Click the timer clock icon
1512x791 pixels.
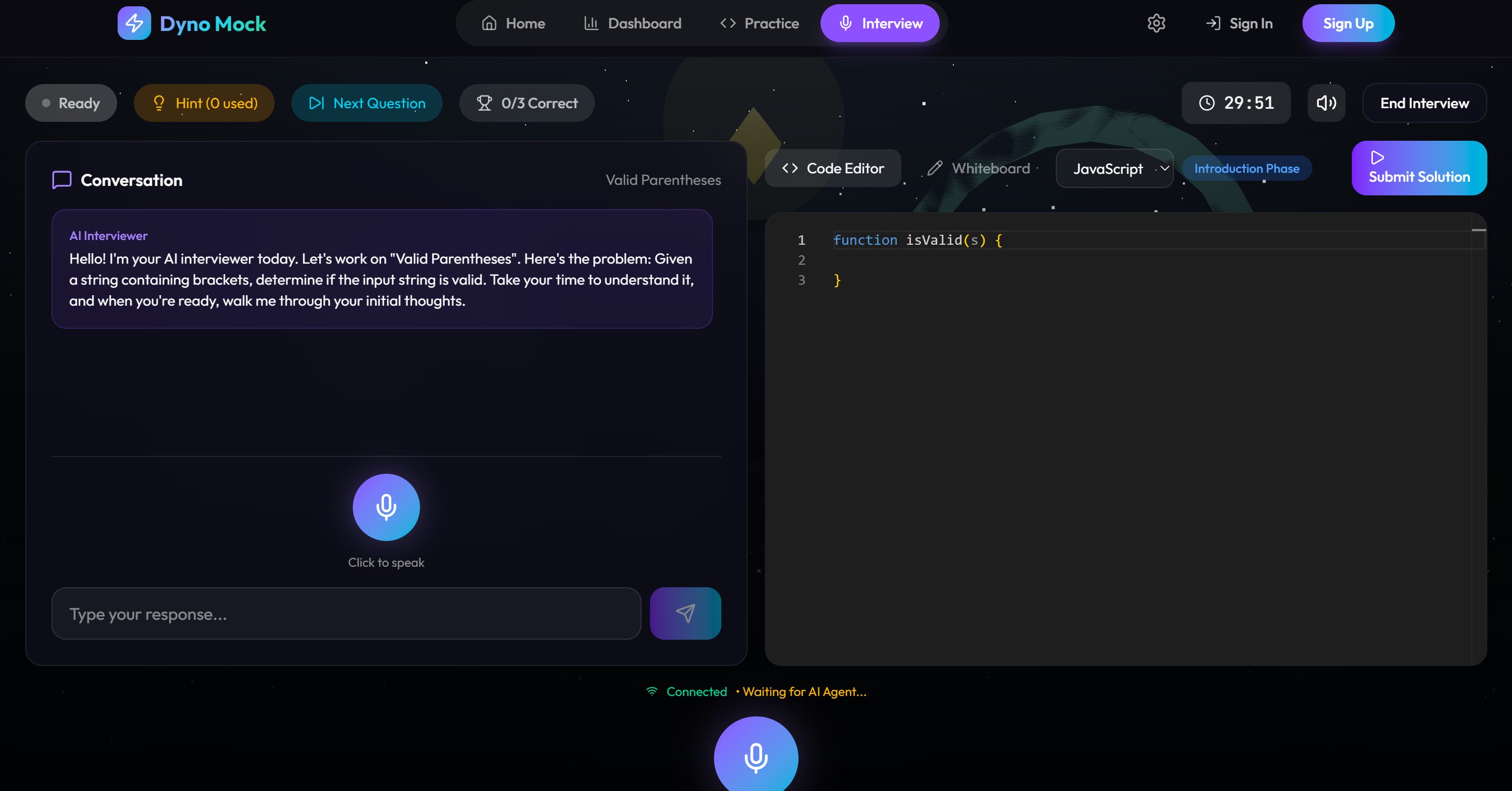point(1207,103)
